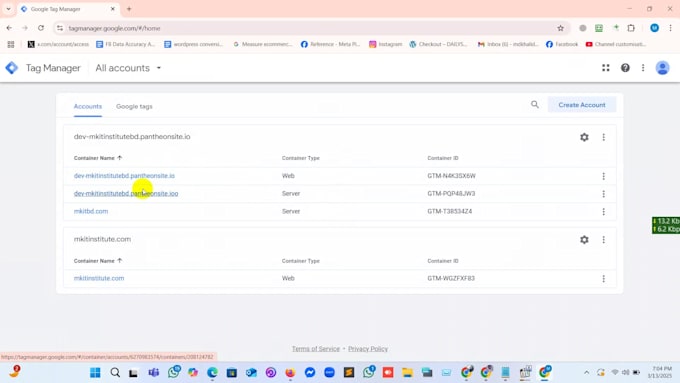View site information icon in address bar

pos(60,28)
